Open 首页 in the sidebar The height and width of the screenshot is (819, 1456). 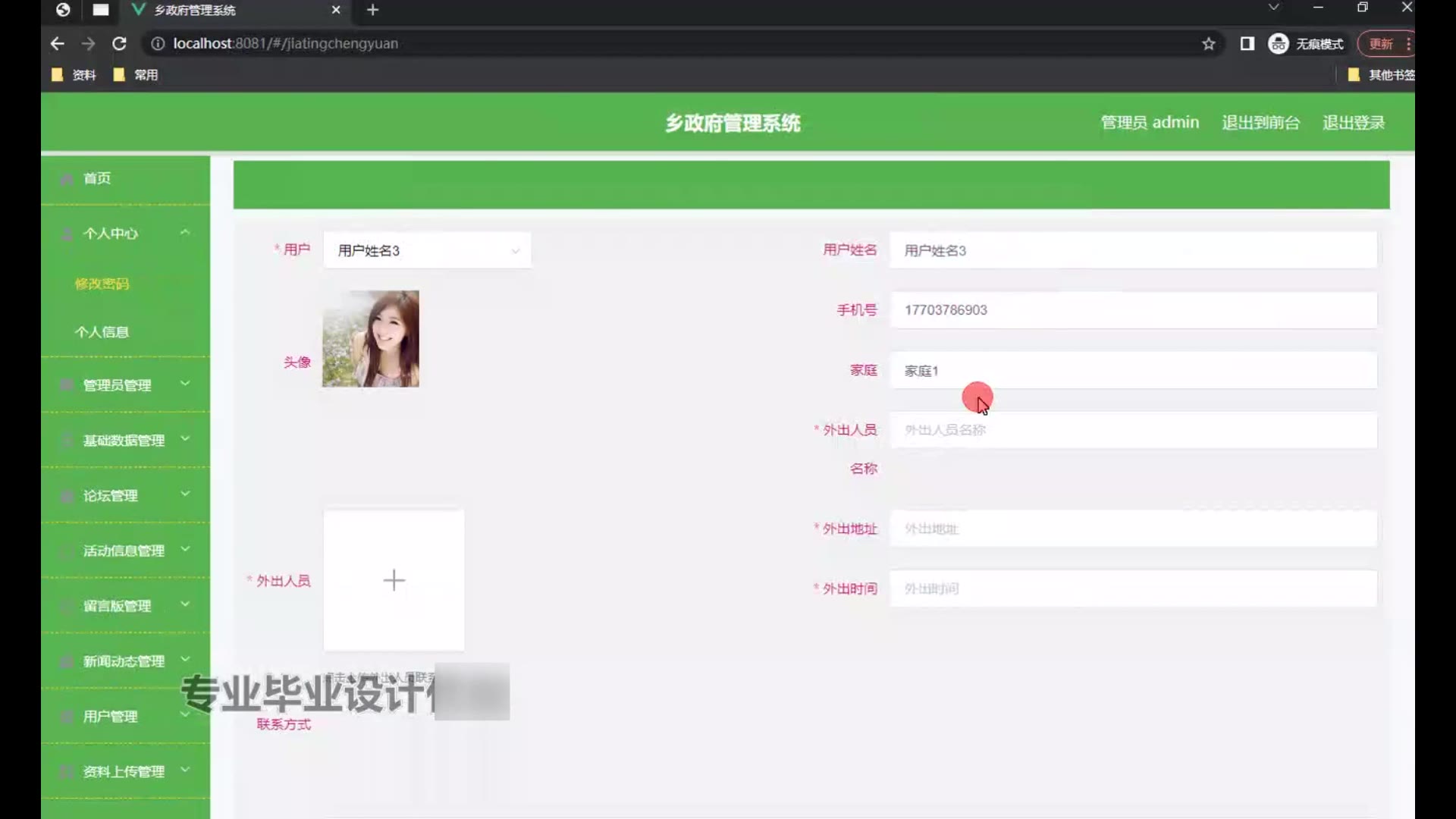97,178
